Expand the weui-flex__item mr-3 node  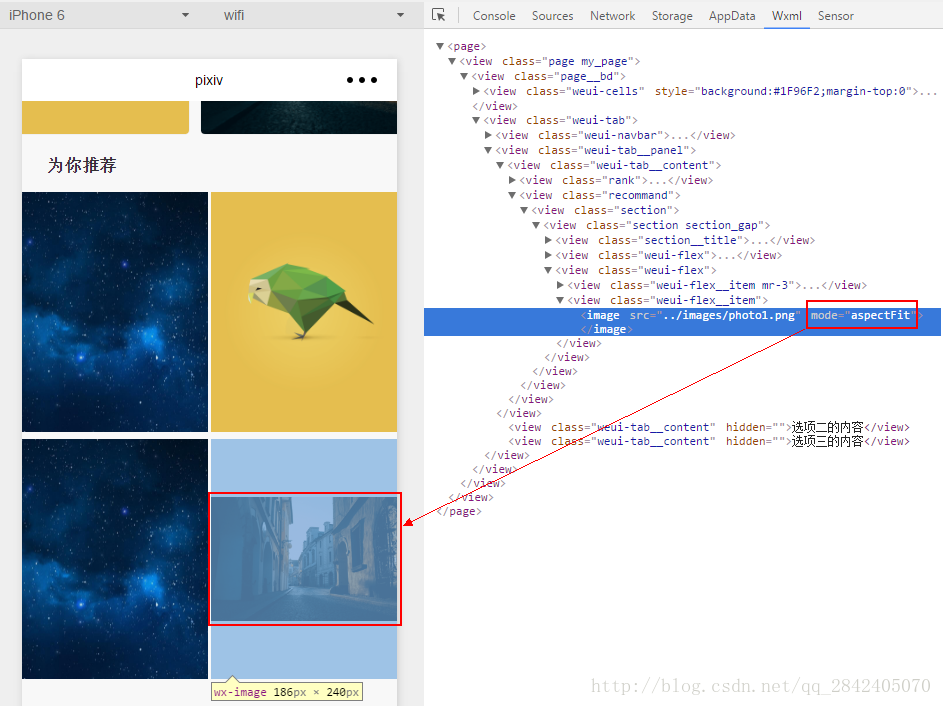tap(560, 286)
